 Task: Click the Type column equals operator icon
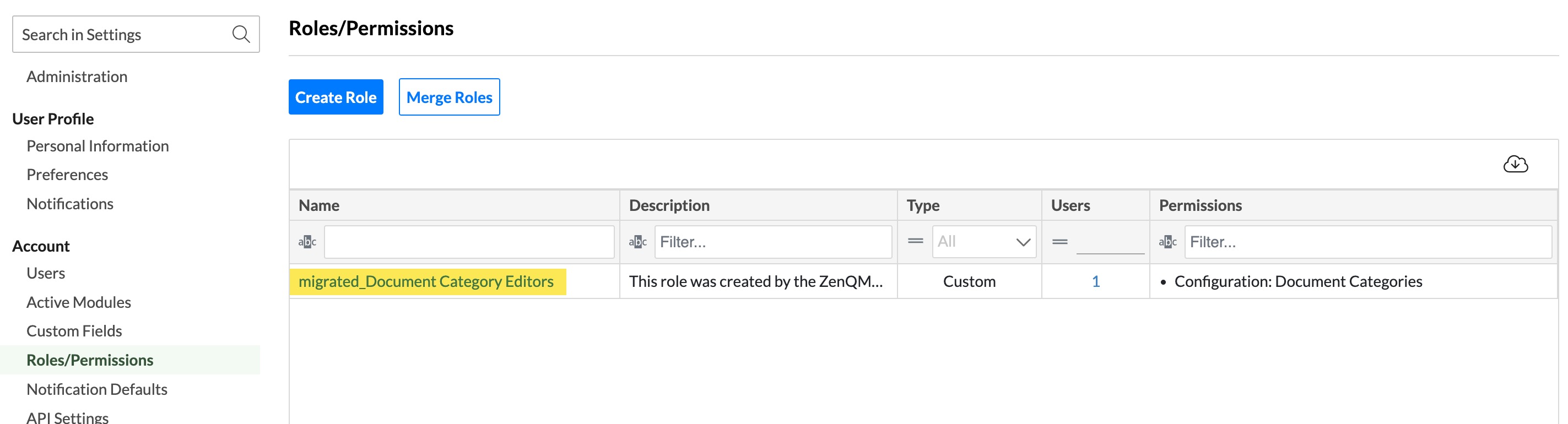pos(915,241)
